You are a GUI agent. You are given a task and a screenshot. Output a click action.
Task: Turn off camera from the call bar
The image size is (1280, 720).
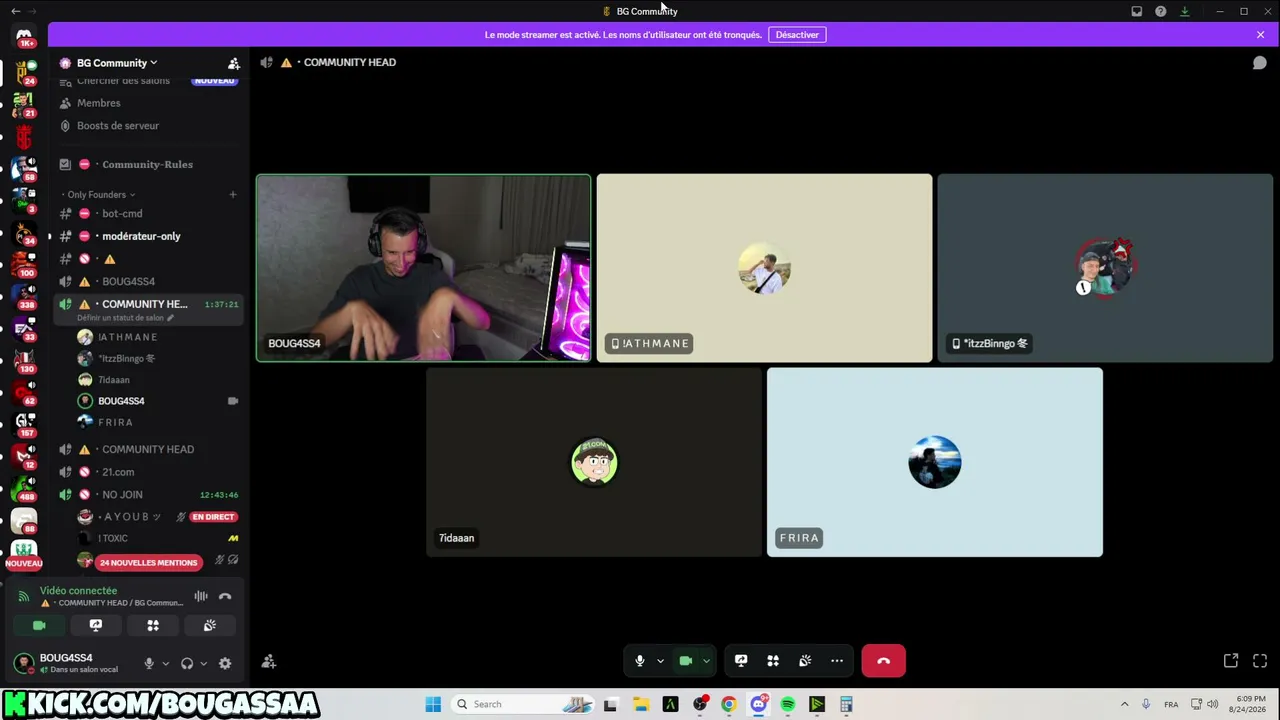pos(686,661)
